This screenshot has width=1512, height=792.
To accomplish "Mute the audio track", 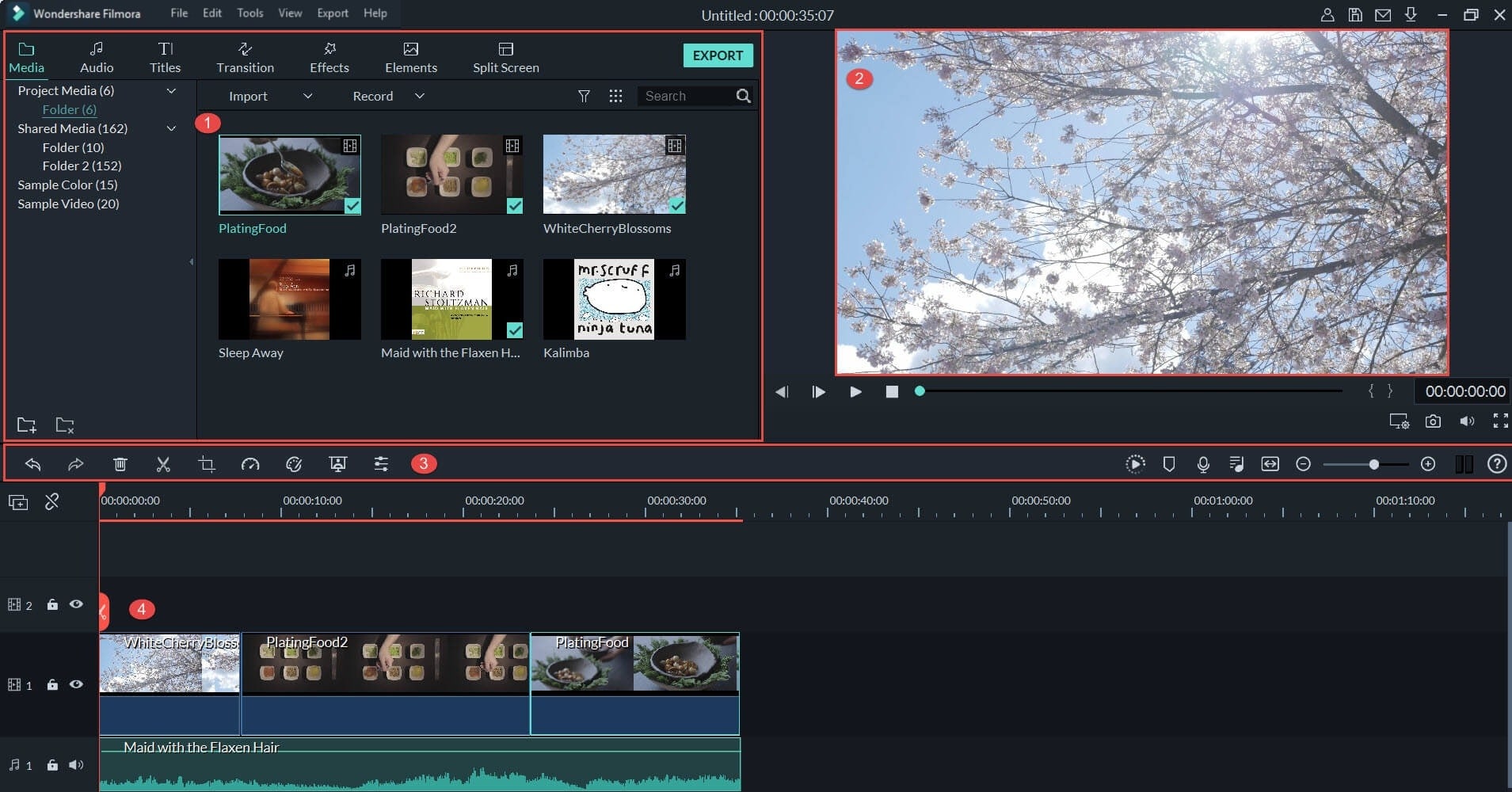I will [76, 764].
